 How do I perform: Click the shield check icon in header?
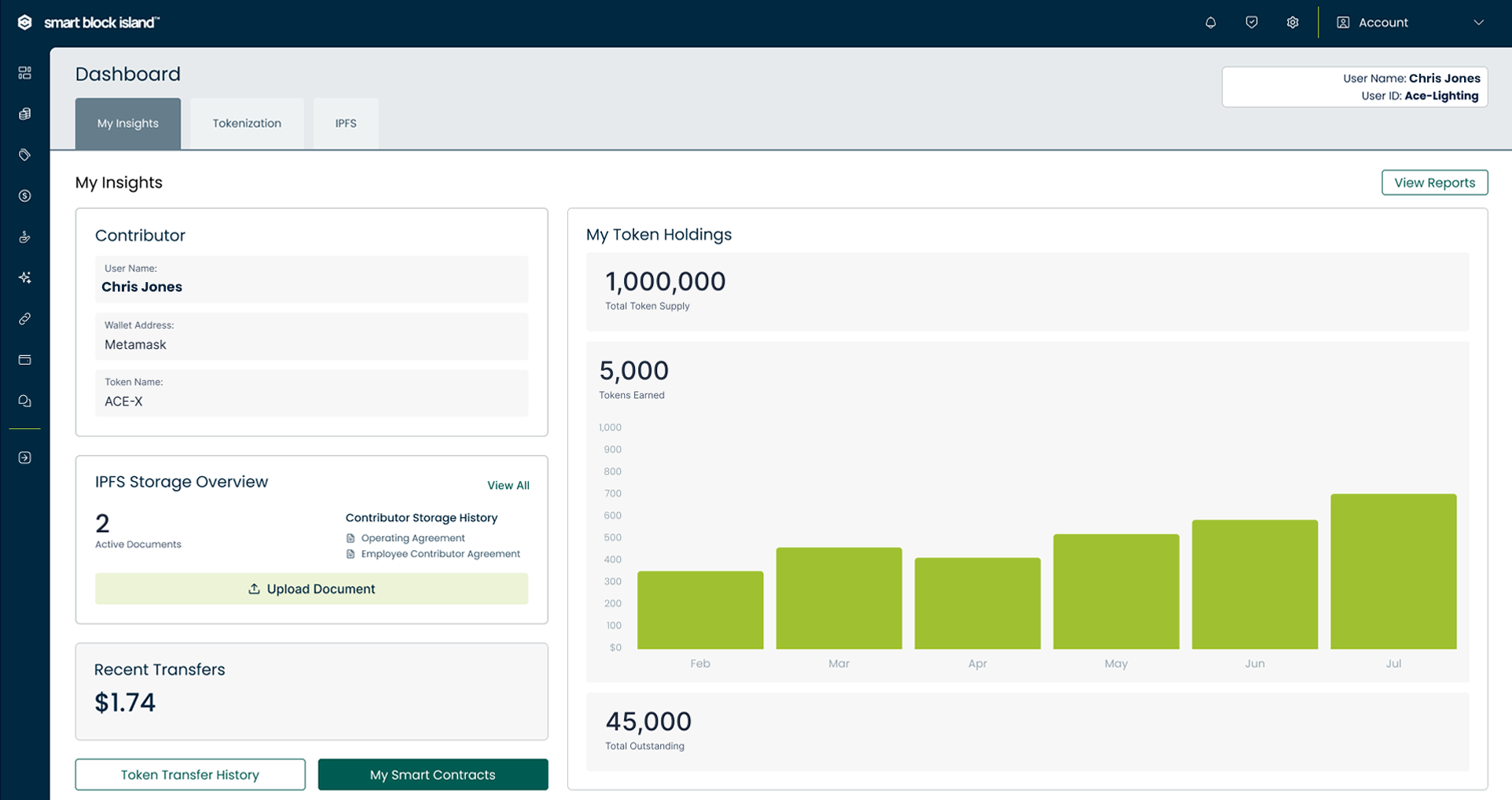(1251, 23)
